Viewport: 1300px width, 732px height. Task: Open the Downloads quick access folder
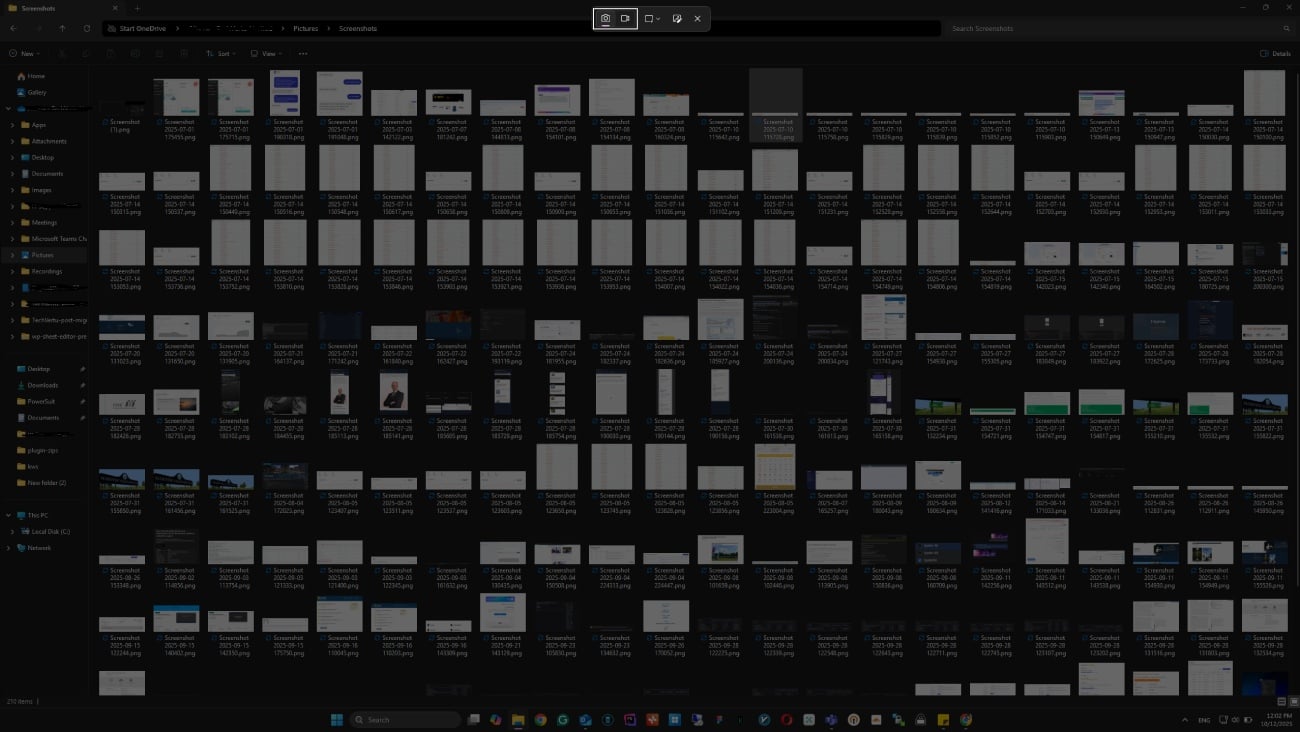[x=43, y=385]
